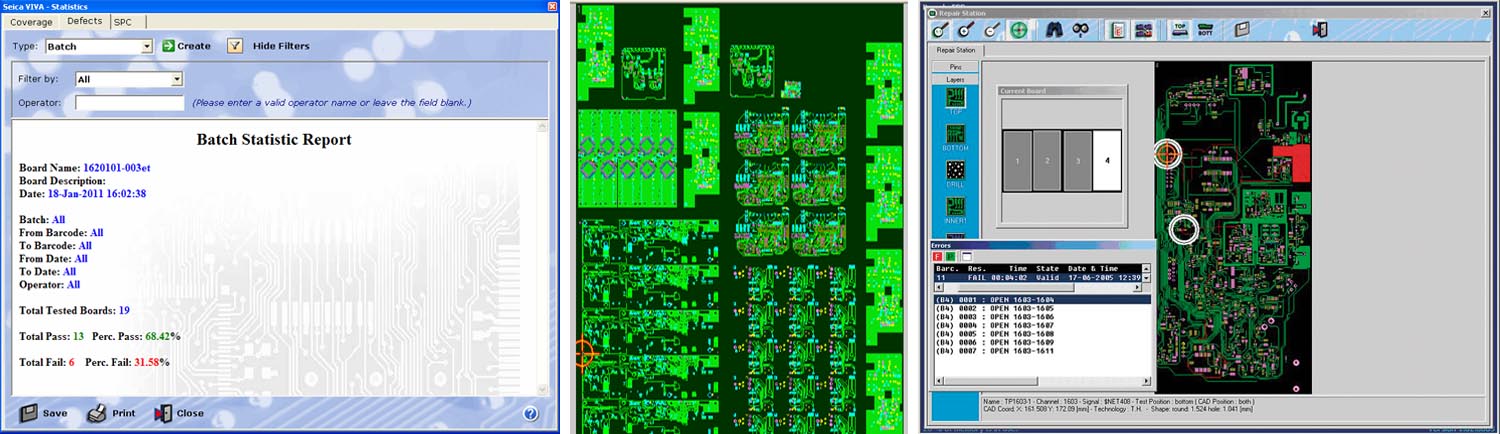Click the help question mark icon
The height and width of the screenshot is (434, 1500).
[x=531, y=413]
